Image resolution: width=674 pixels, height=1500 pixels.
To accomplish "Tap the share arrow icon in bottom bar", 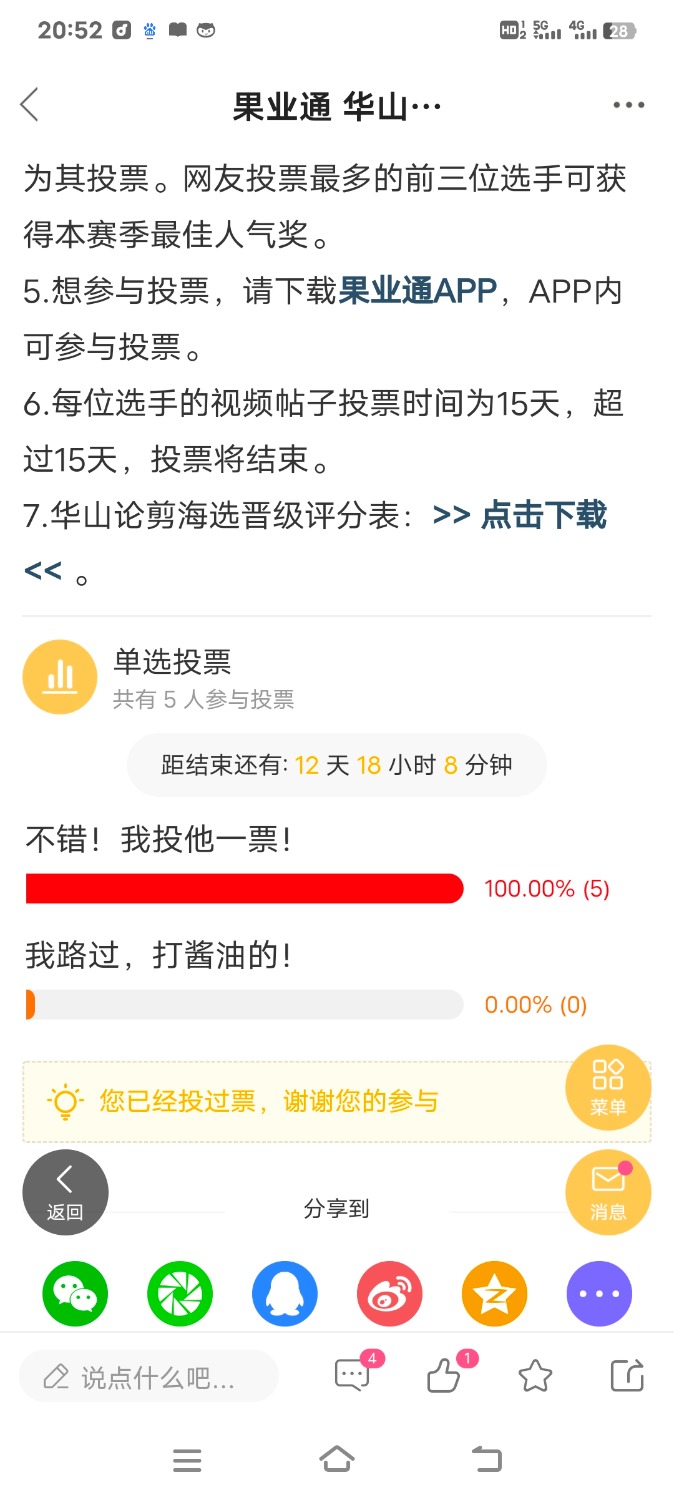I will pos(627,1377).
